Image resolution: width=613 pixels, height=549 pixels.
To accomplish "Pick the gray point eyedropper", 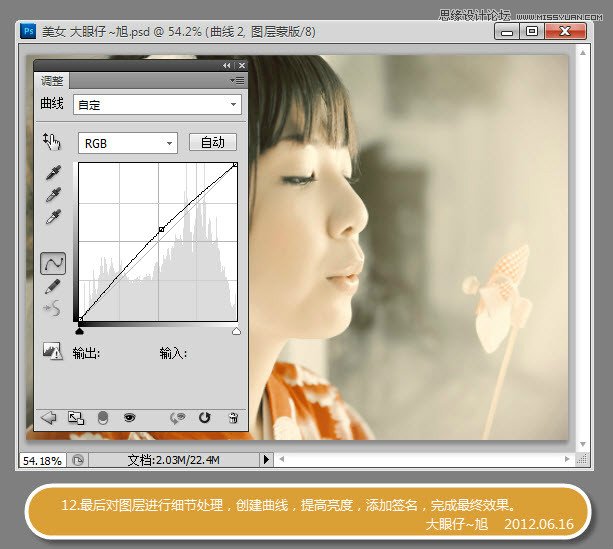I will [53, 194].
